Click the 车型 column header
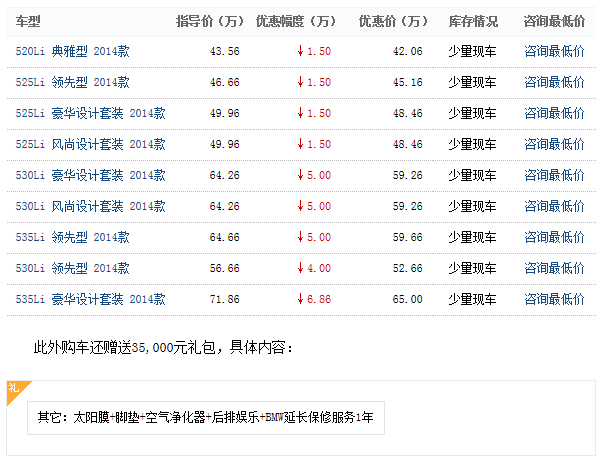 pos(28,21)
